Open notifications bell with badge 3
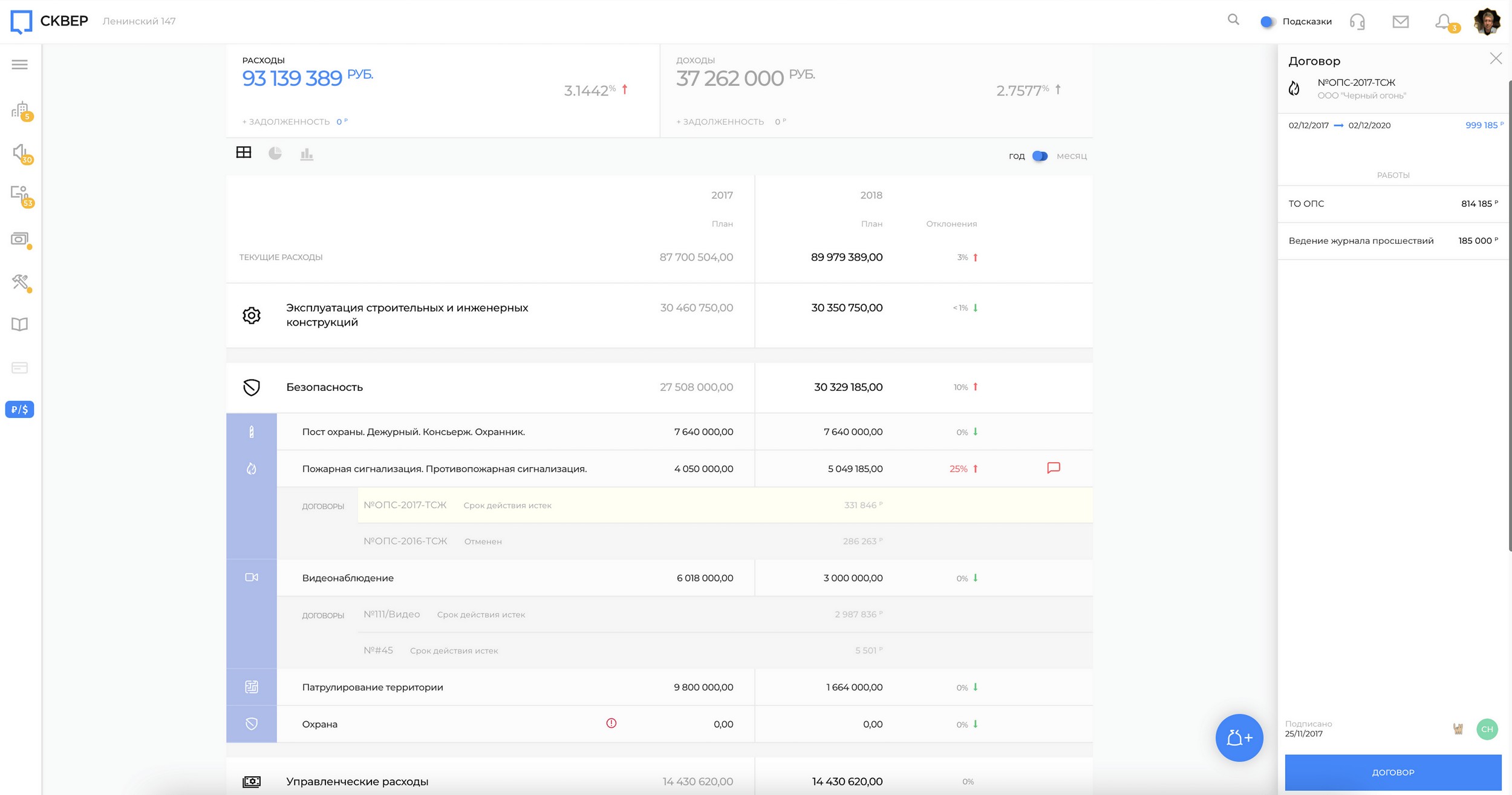Screen dimensions: 1512x795 tap(1444, 22)
